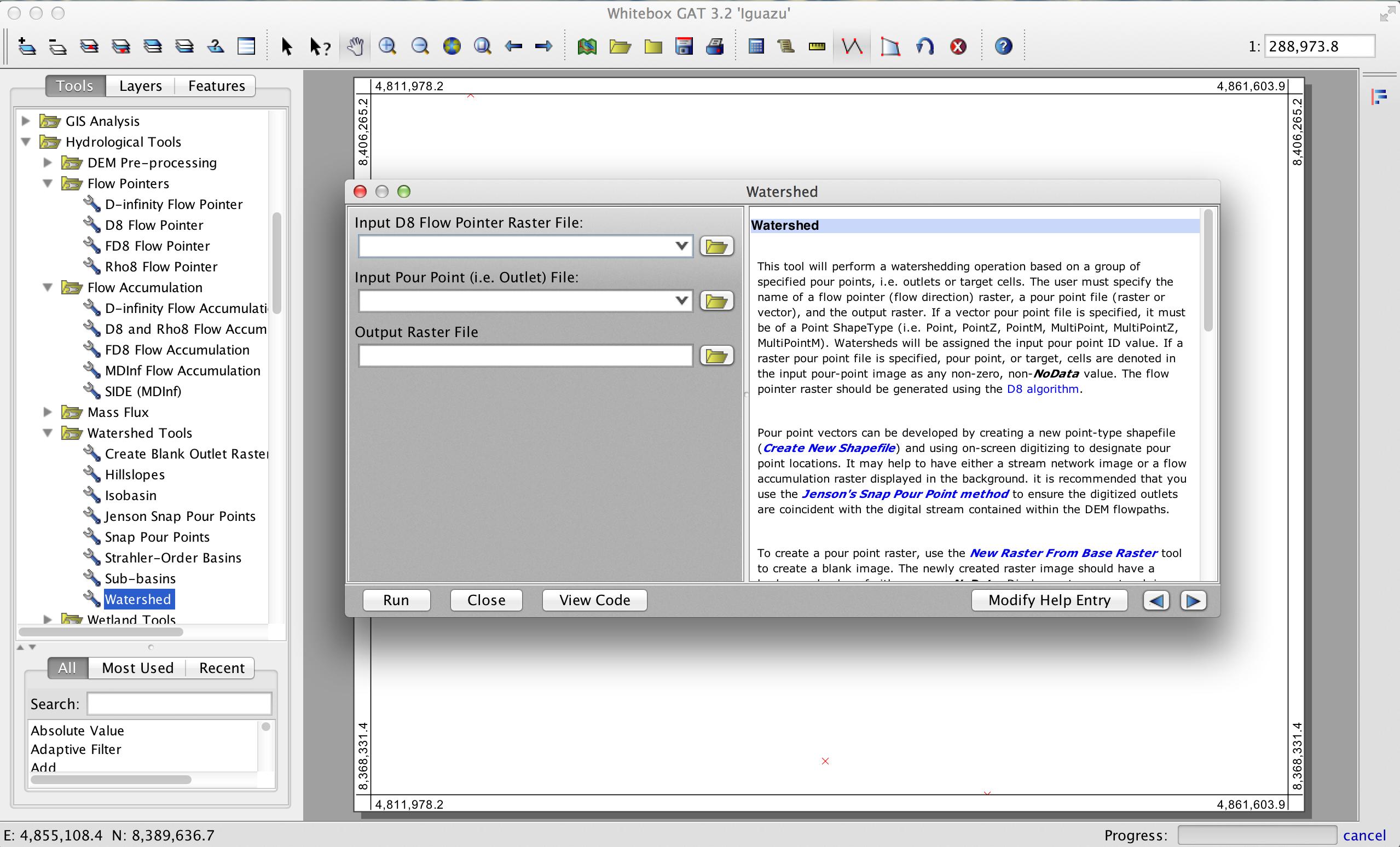Expand the GIS Analysis folder

(x=26, y=121)
